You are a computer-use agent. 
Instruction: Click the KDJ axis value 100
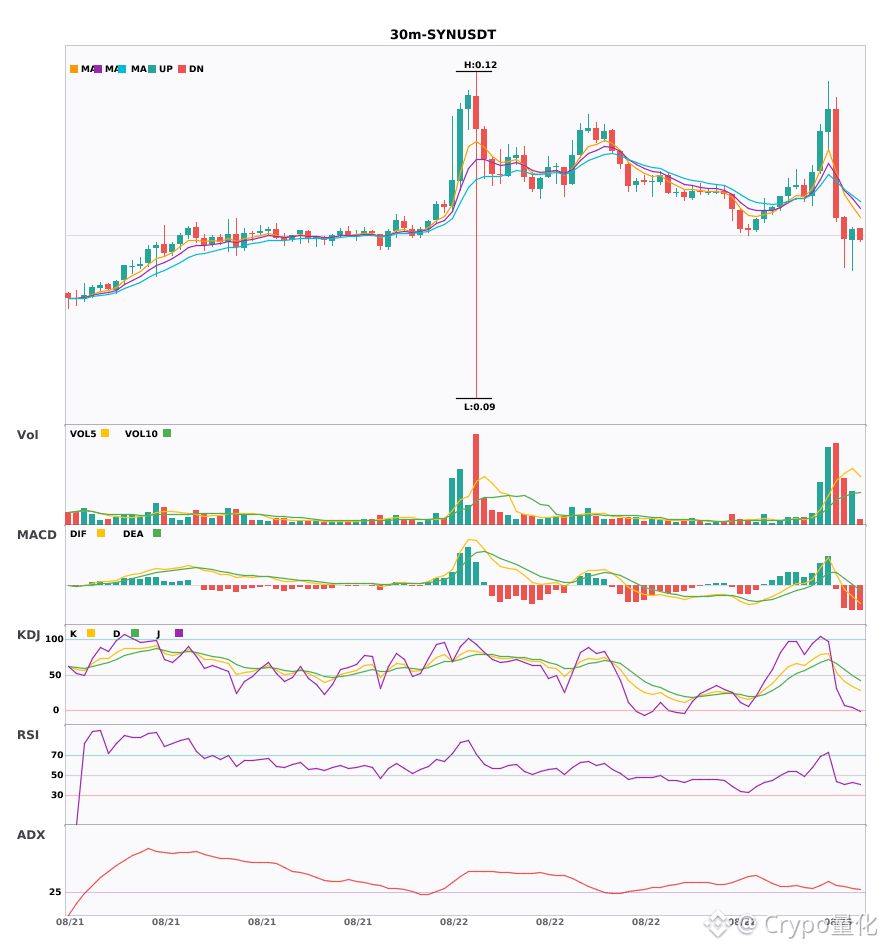click(55, 639)
